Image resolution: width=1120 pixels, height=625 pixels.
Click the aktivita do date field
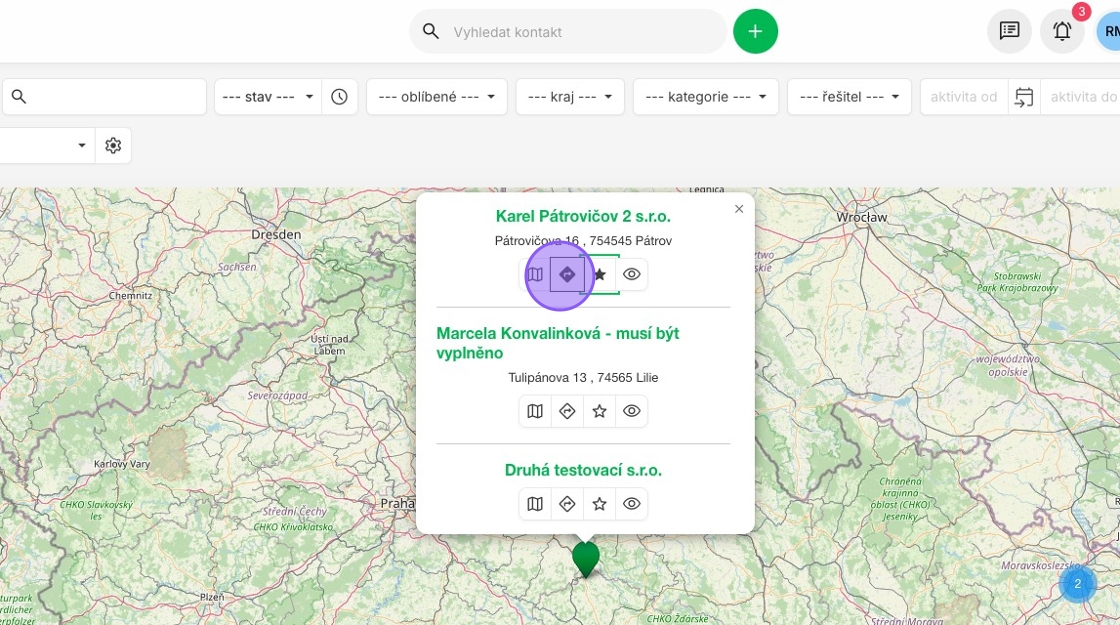tap(1081, 96)
